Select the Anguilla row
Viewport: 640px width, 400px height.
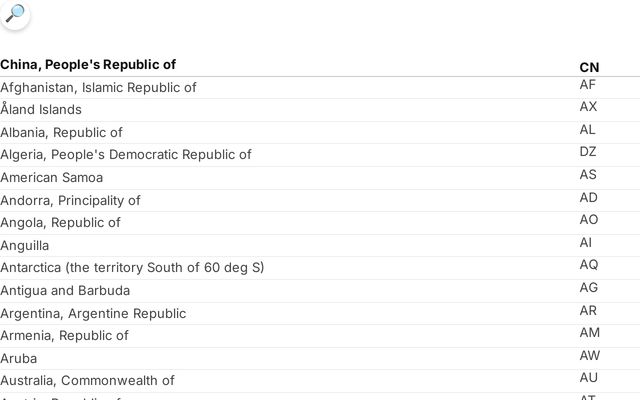click(x=25, y=245)
